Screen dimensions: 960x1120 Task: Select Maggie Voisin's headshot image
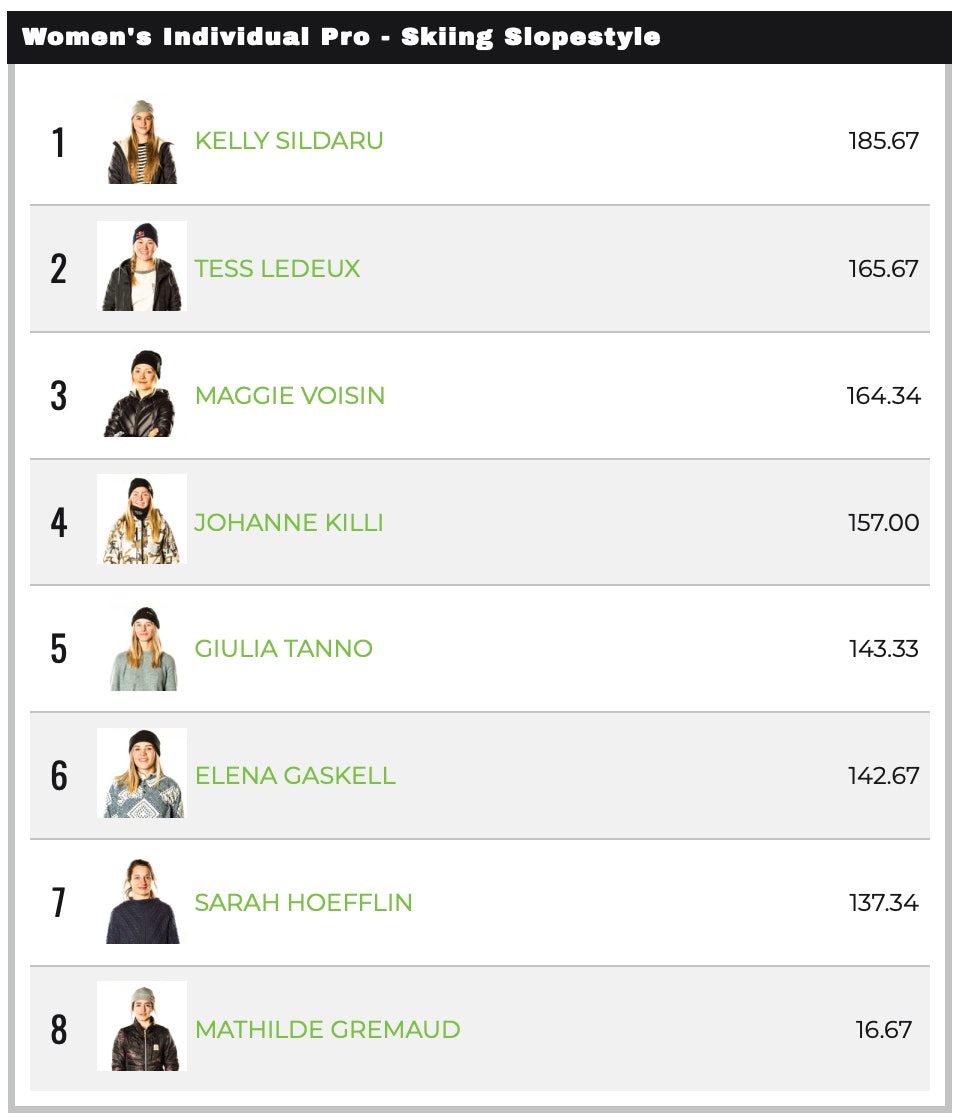tap(142, 394)
